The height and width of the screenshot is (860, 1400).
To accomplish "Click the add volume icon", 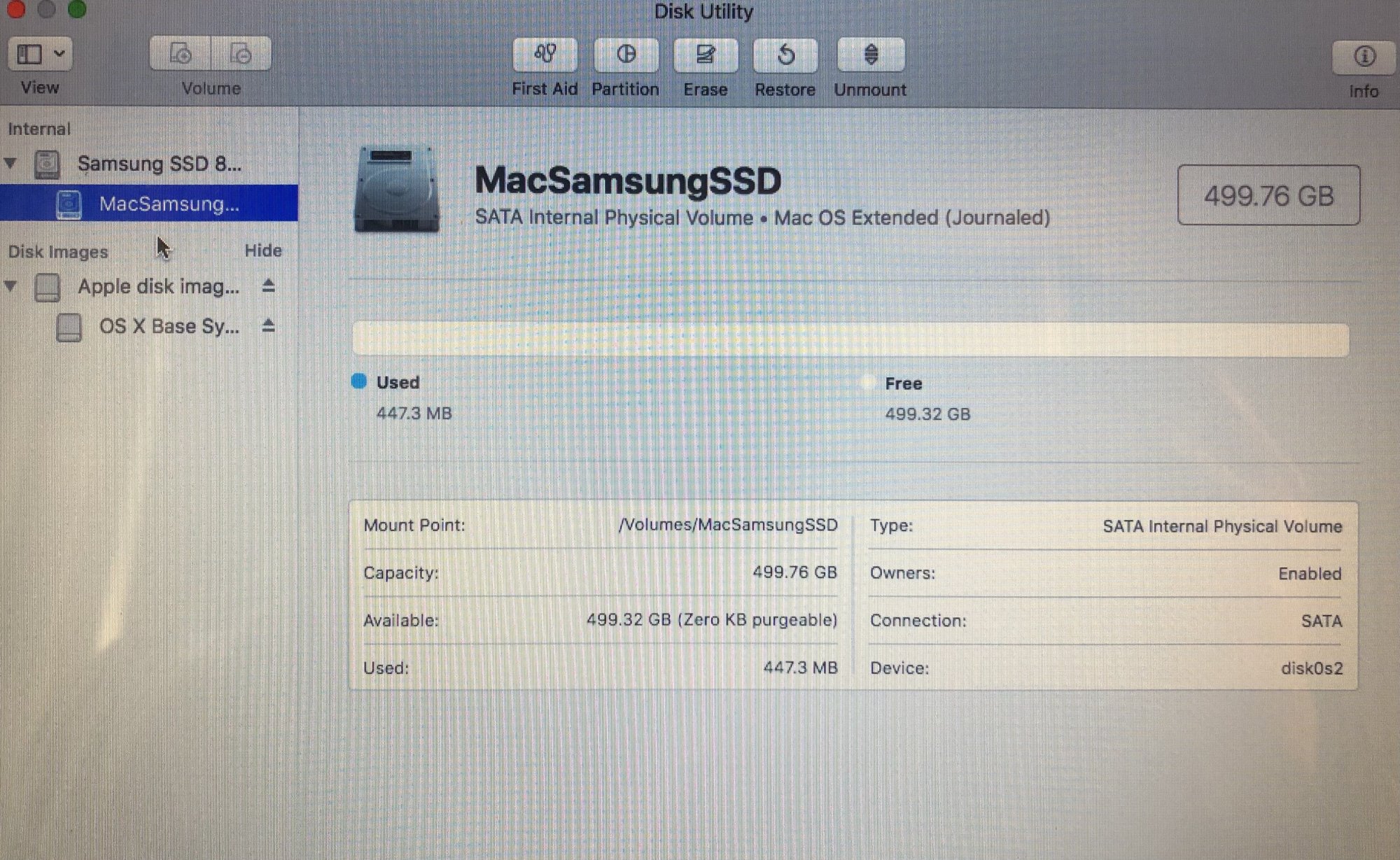I will (x=181, y=54).
